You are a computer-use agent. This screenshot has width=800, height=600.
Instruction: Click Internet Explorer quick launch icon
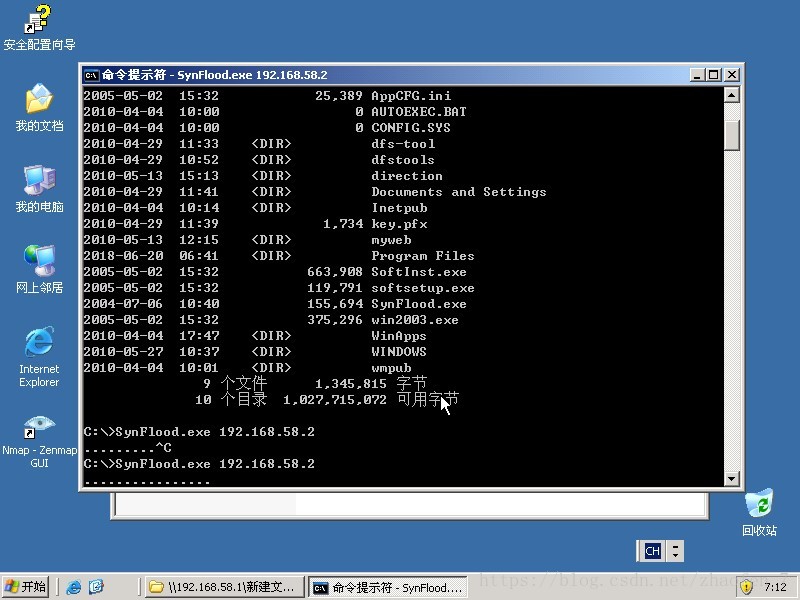pyautogui.click(x=73, y=587)
